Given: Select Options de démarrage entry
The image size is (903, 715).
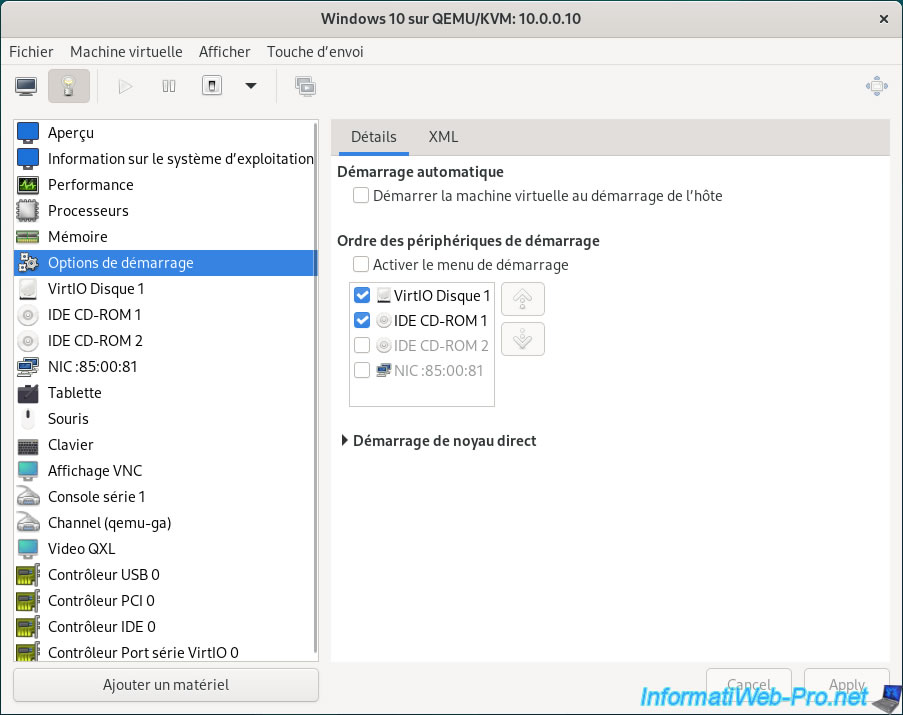Looking at the screenshot, I should [166, 263].
